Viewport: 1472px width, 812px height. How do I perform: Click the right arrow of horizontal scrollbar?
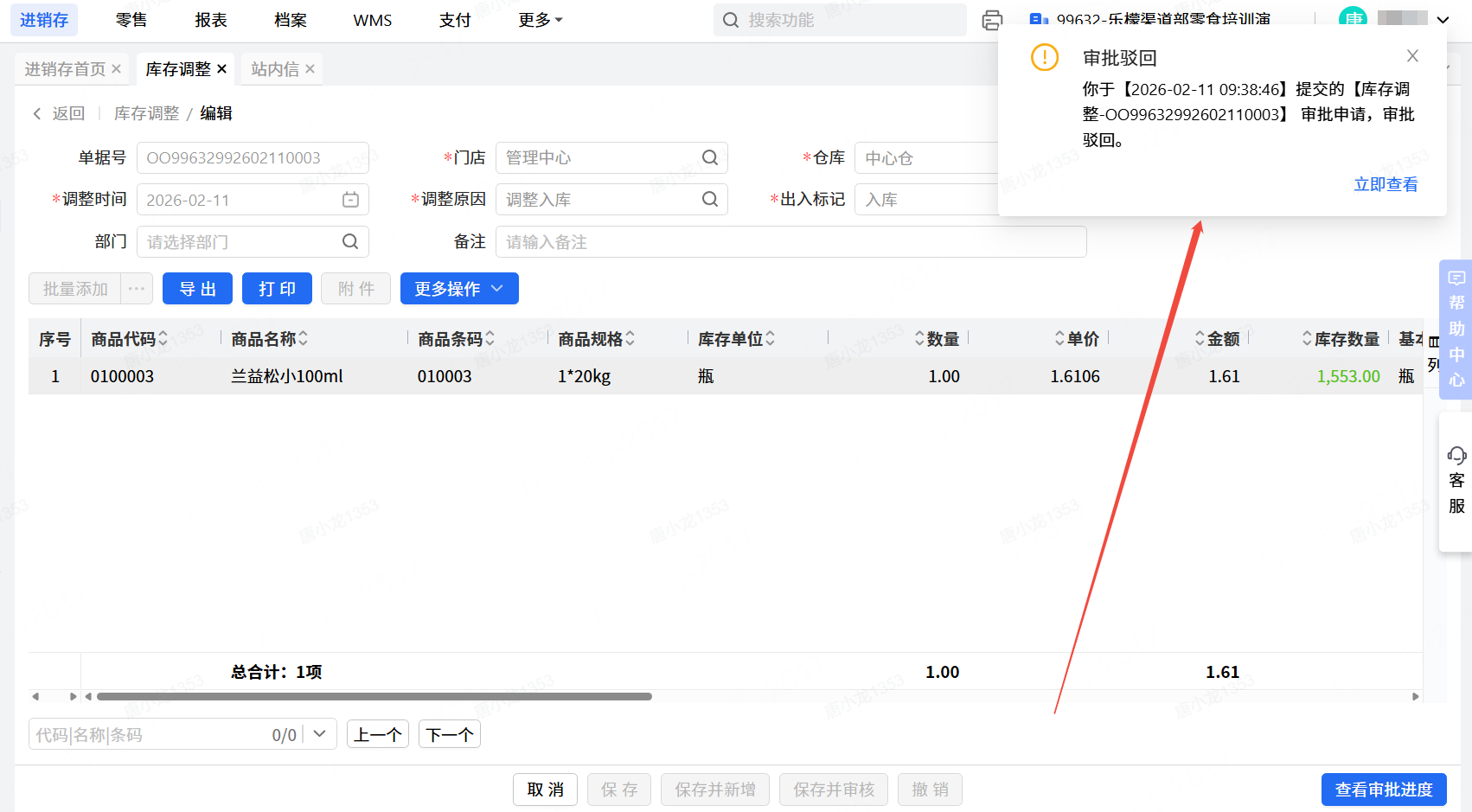(1416, 696)
